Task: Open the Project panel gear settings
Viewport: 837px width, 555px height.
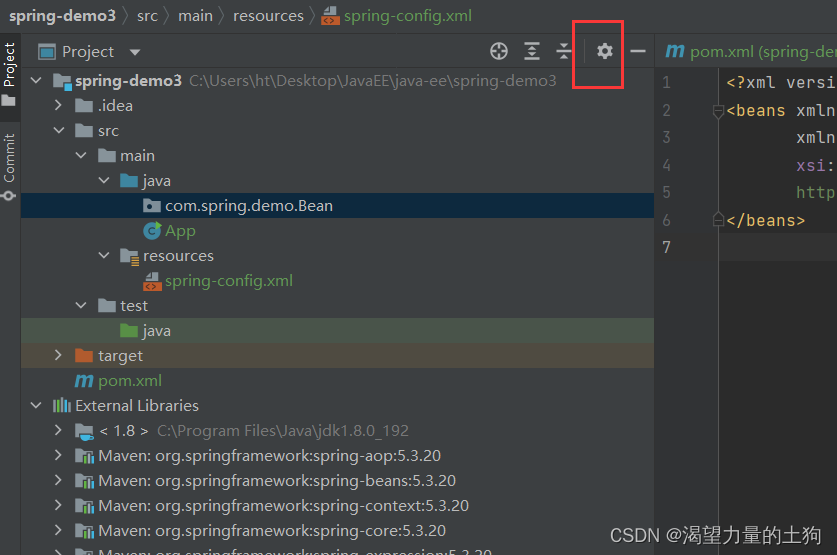Action: (x=604, y=51)
